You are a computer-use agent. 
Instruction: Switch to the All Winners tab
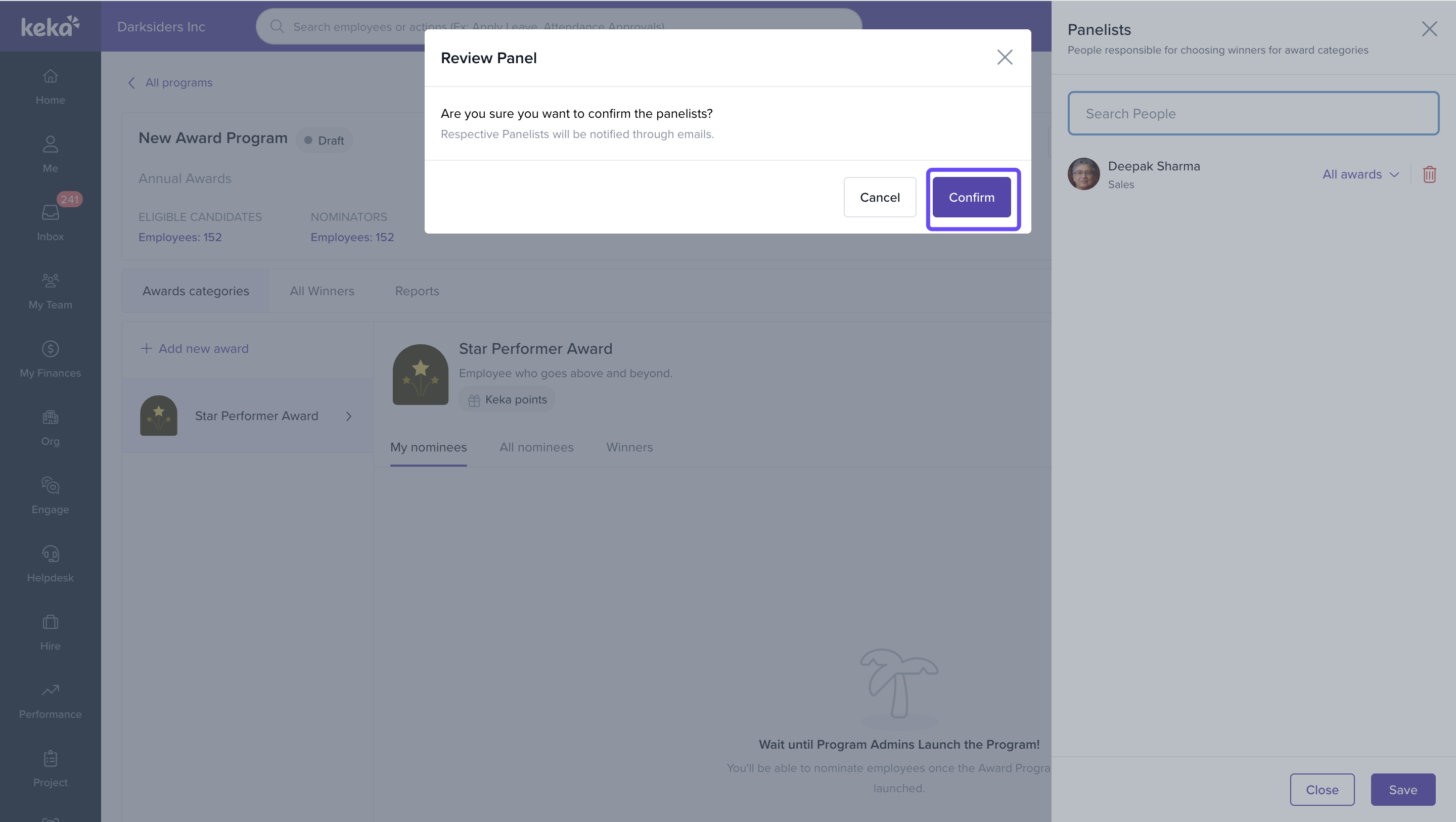point(322,291)
